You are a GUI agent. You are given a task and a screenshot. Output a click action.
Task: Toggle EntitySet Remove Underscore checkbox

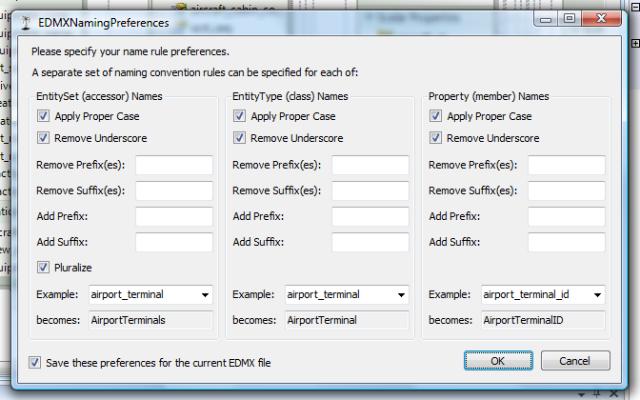coord(43,138)
